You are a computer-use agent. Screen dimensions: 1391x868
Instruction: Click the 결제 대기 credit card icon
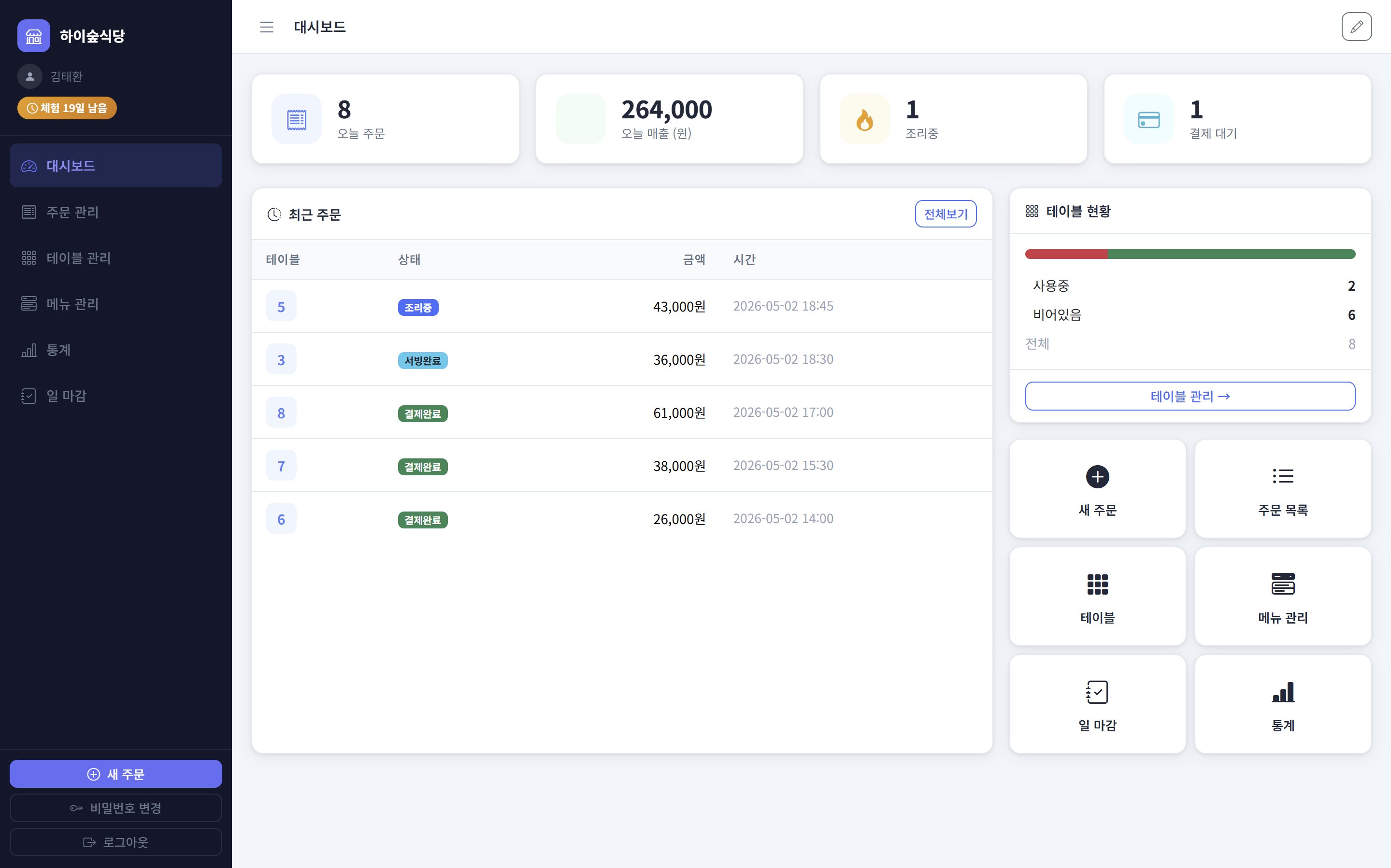point(1149,119)
